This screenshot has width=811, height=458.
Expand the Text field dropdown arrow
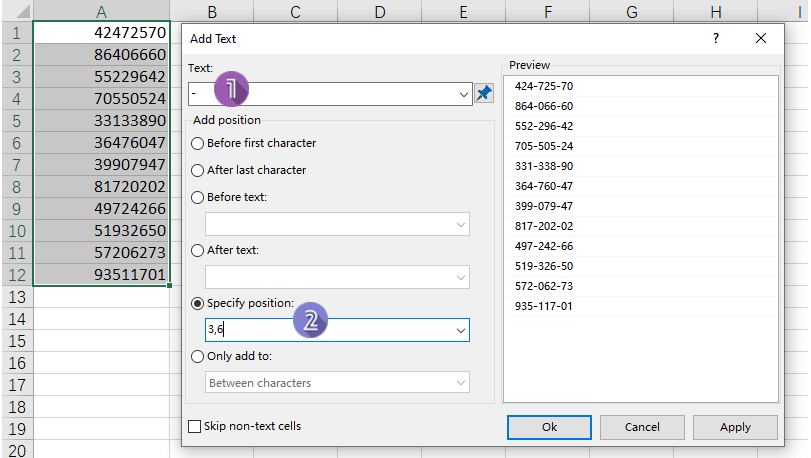[462, 94]
